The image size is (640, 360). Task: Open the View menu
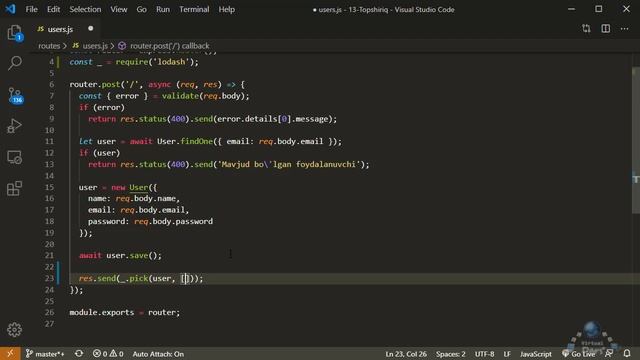click(119, 9)
